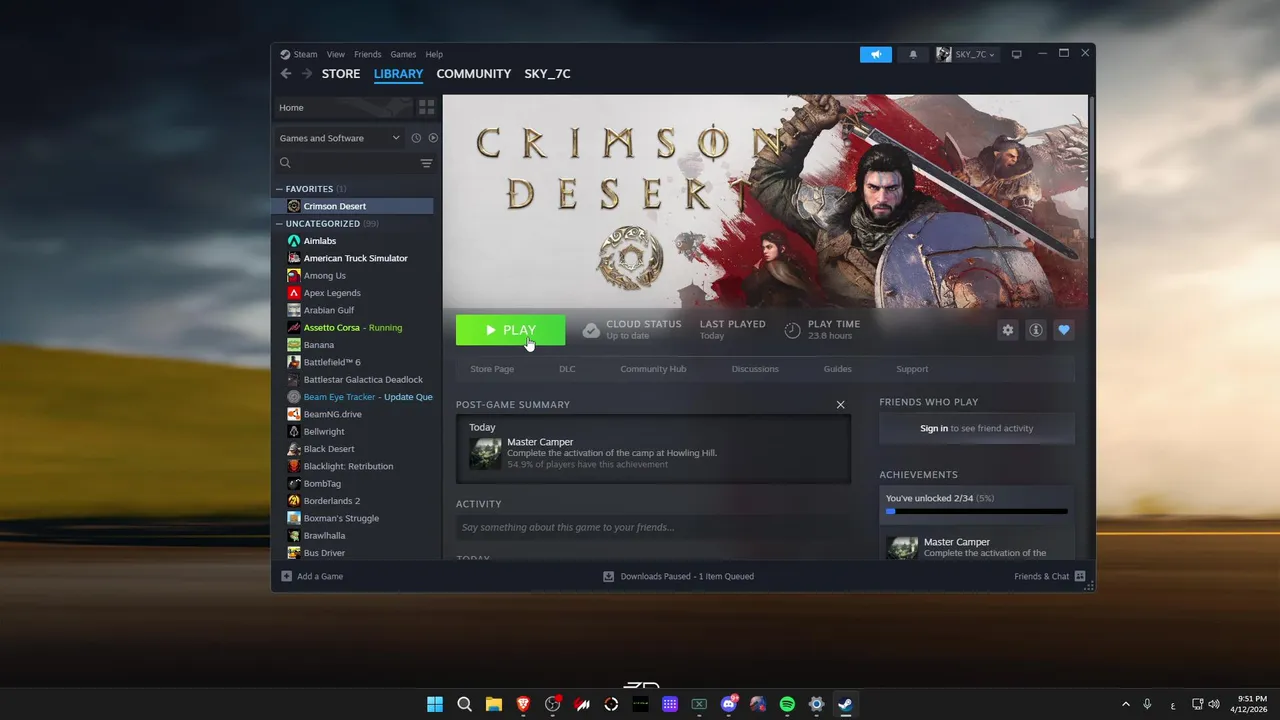Open Friends & Chat

click(1050, 576)
